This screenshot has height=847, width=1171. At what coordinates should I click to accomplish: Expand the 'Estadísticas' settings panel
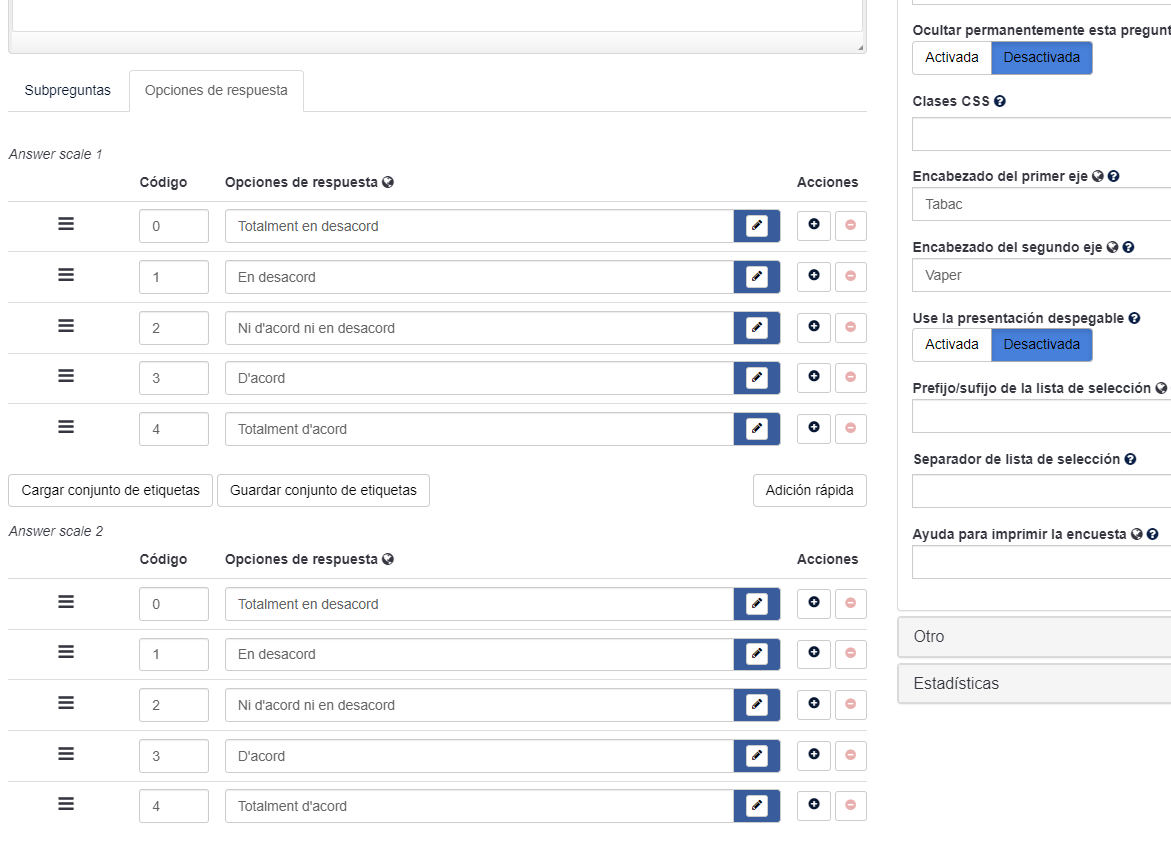coord(1034,684)
